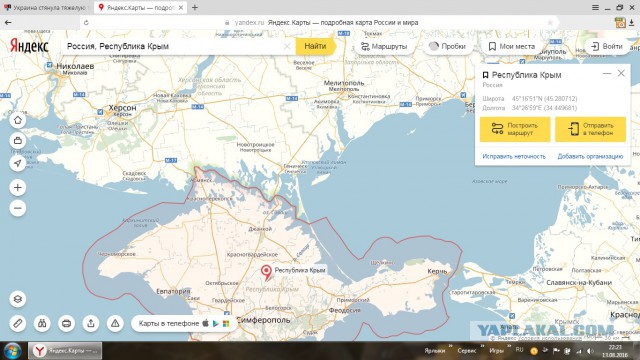Click Построить маршрут button

tap(515, 129)
